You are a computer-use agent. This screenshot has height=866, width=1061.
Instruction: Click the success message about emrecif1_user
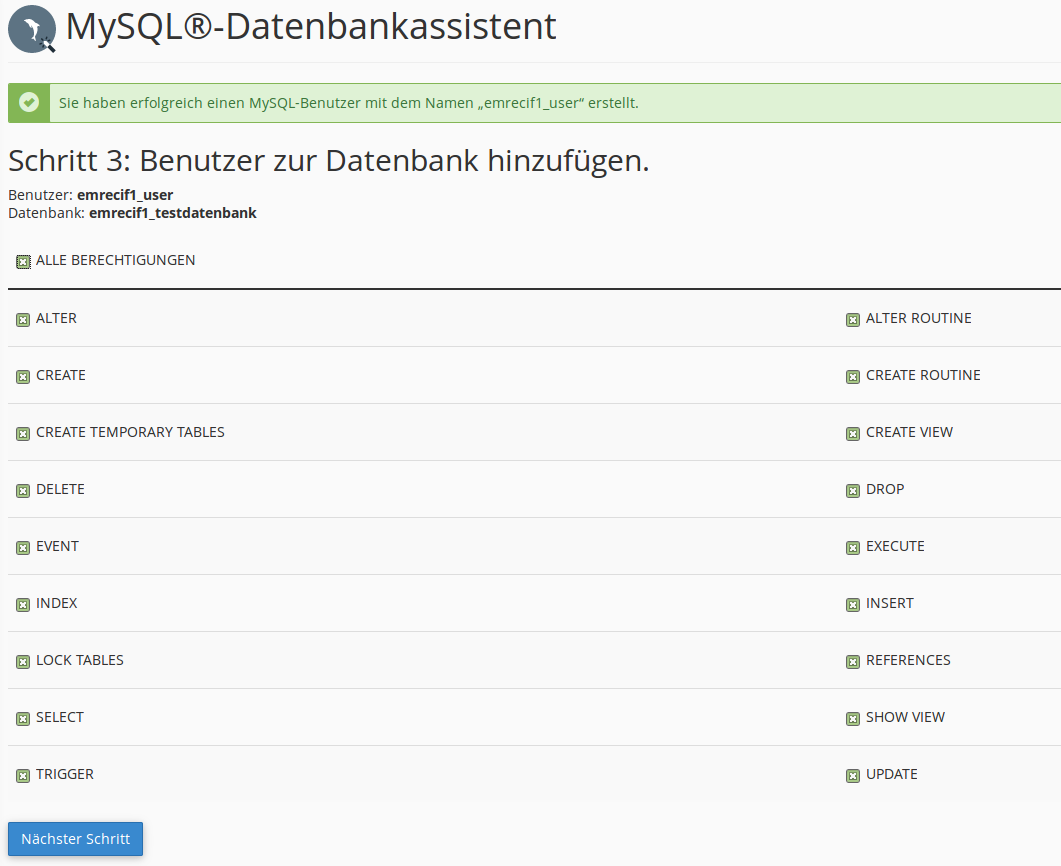point(348,103)
